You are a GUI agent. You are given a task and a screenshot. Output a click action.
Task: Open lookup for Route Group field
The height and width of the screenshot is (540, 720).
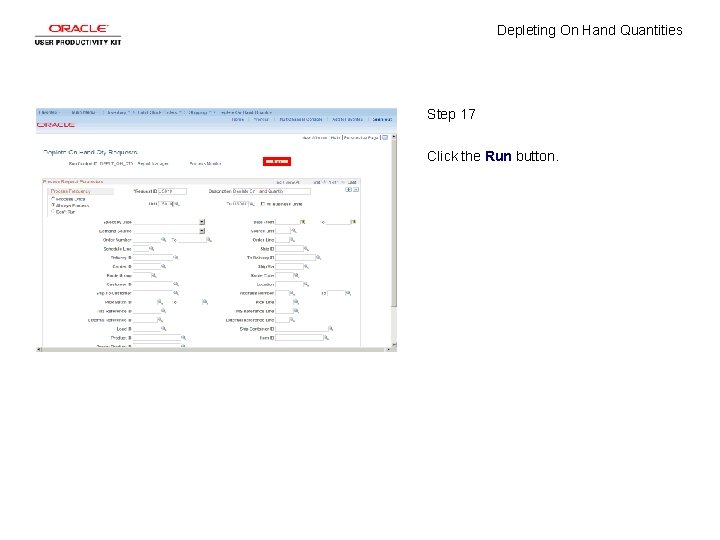pyautogui.click(x=154, y=276)
